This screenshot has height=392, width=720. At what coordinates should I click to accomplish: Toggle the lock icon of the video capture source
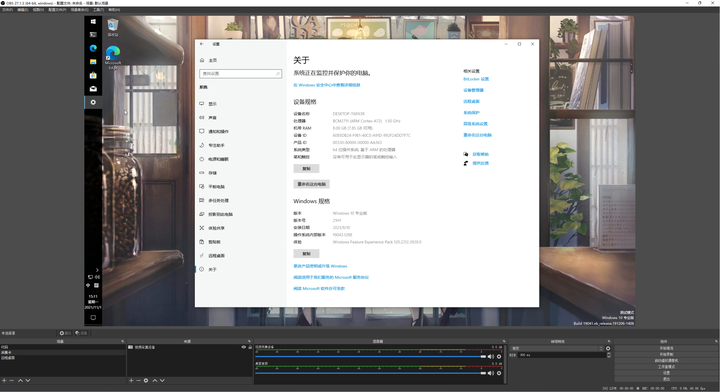(250, 347)
